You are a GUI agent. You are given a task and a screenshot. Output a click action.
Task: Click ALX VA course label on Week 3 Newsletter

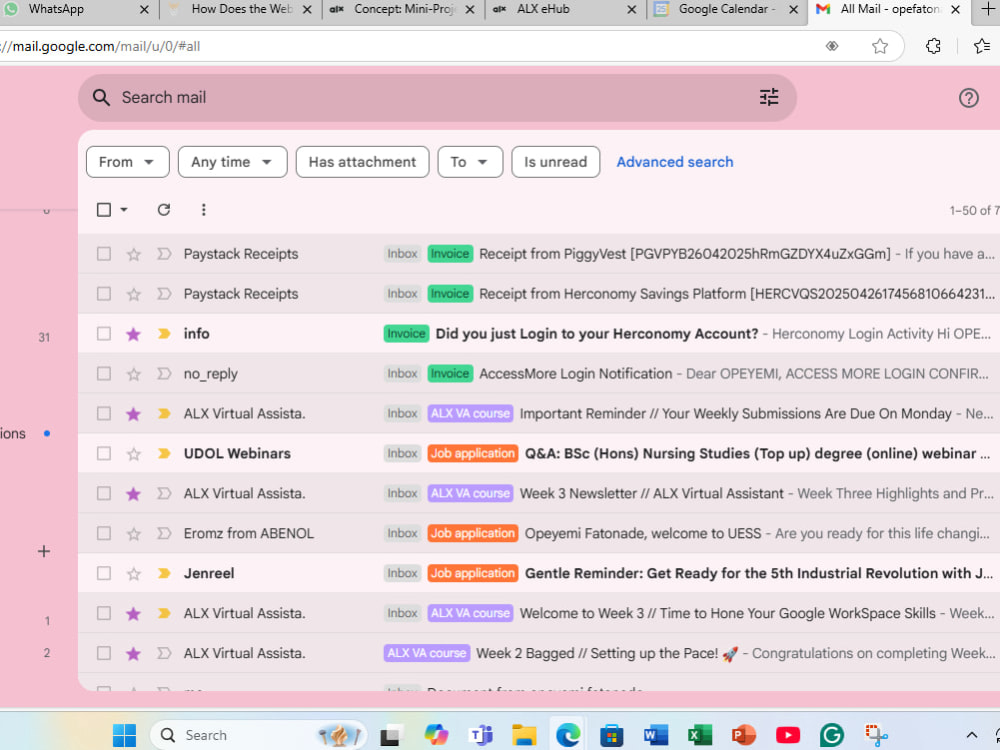470,494
